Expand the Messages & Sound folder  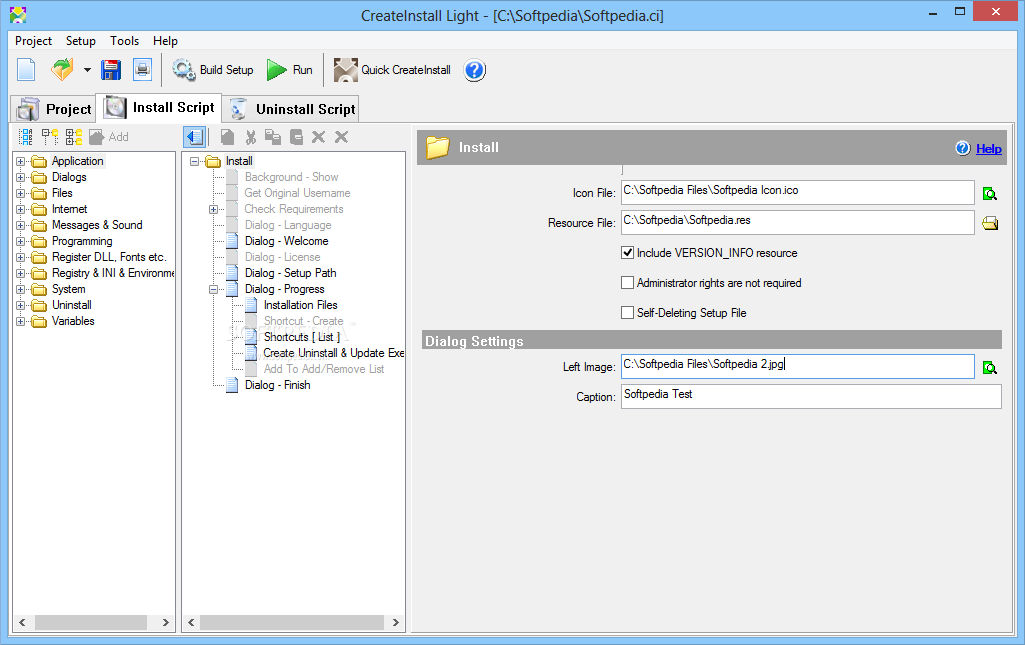coord(20,225)
